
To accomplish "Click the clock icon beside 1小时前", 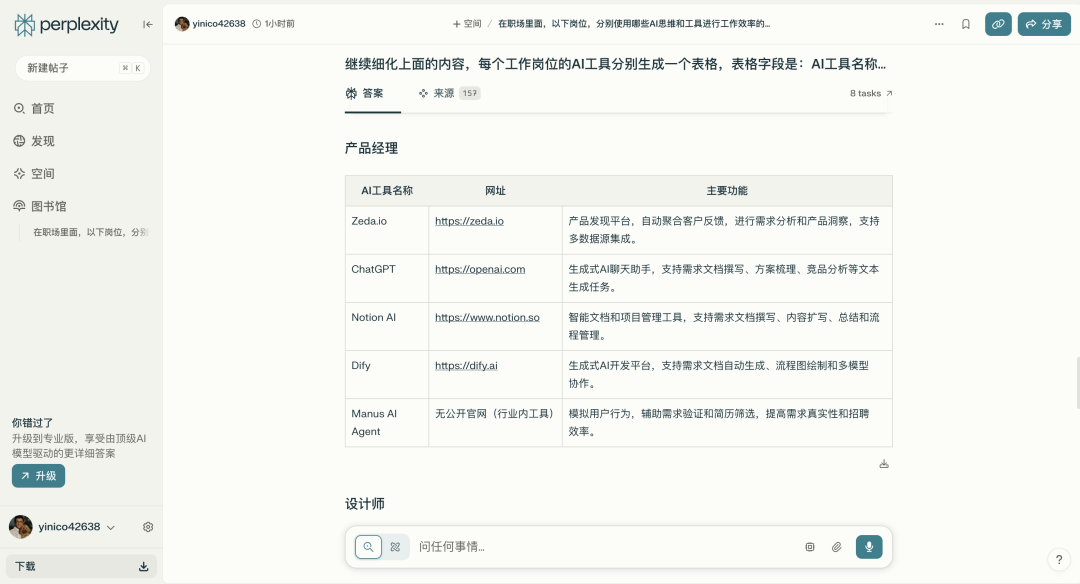I will 257,24.
